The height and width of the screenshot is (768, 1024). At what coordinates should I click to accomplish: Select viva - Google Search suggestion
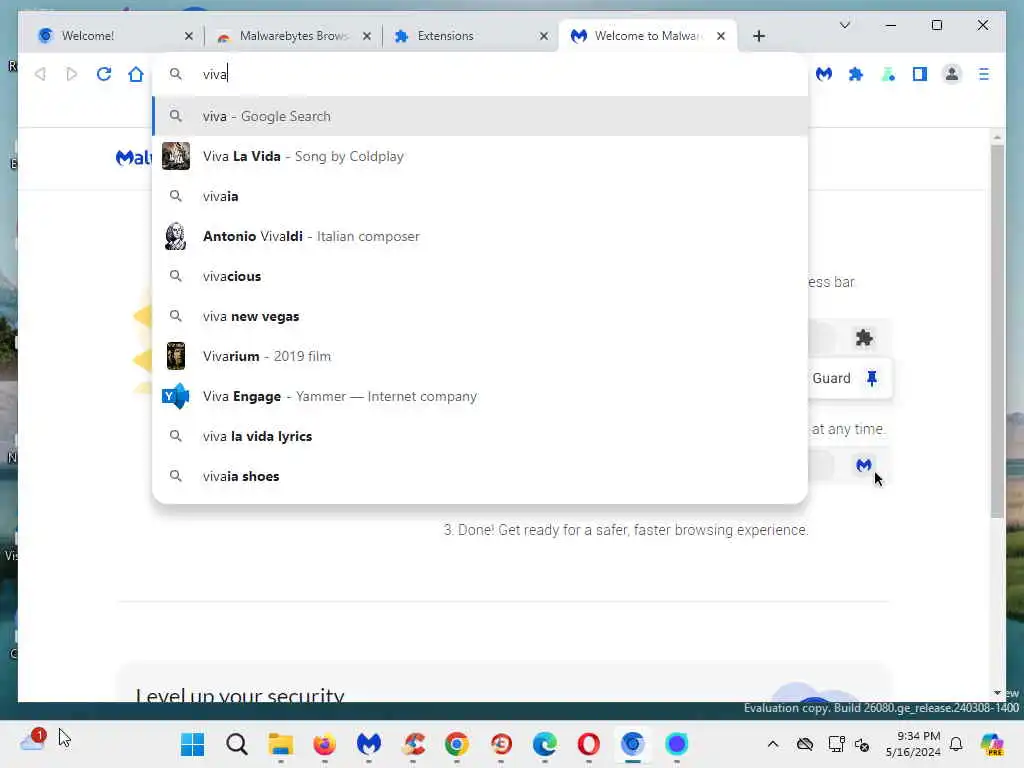pos(480,116)
